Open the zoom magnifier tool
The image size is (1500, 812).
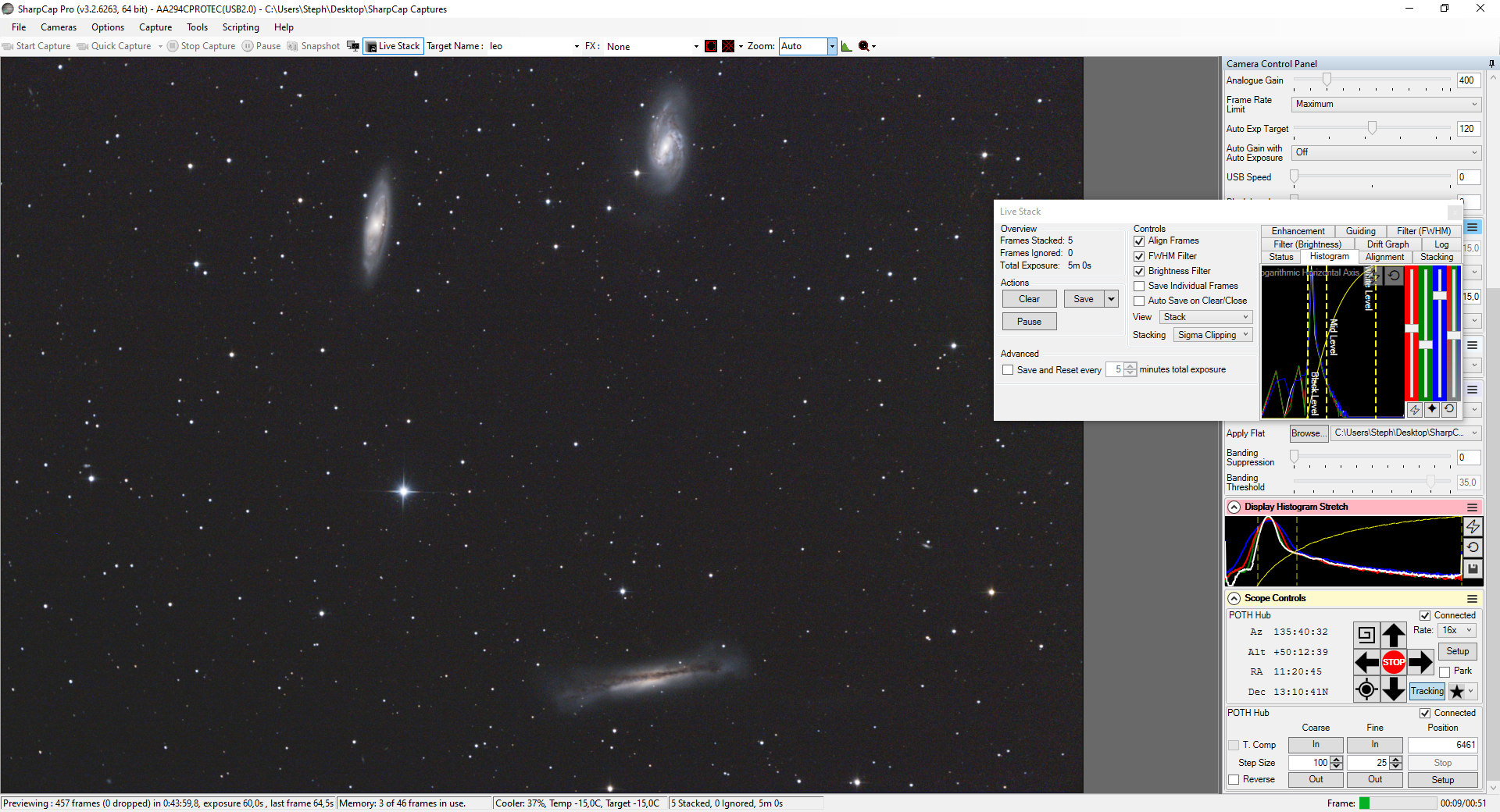coord(864,46)
